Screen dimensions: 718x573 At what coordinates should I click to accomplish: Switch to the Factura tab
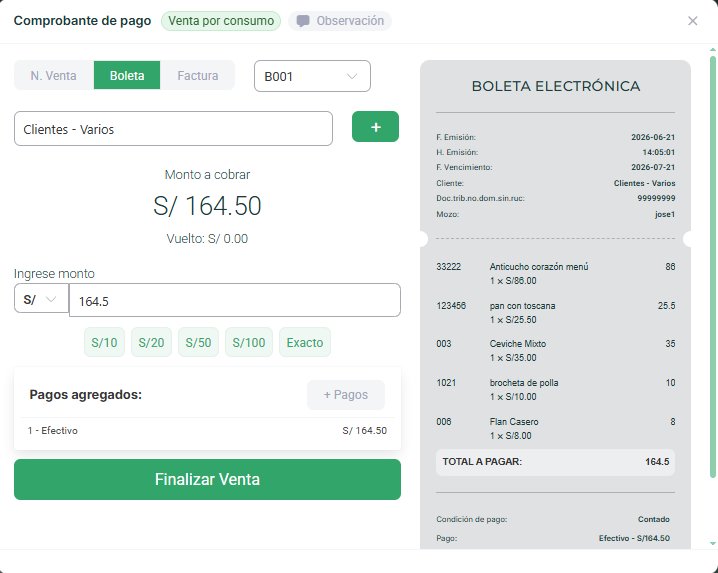point(197,76)
